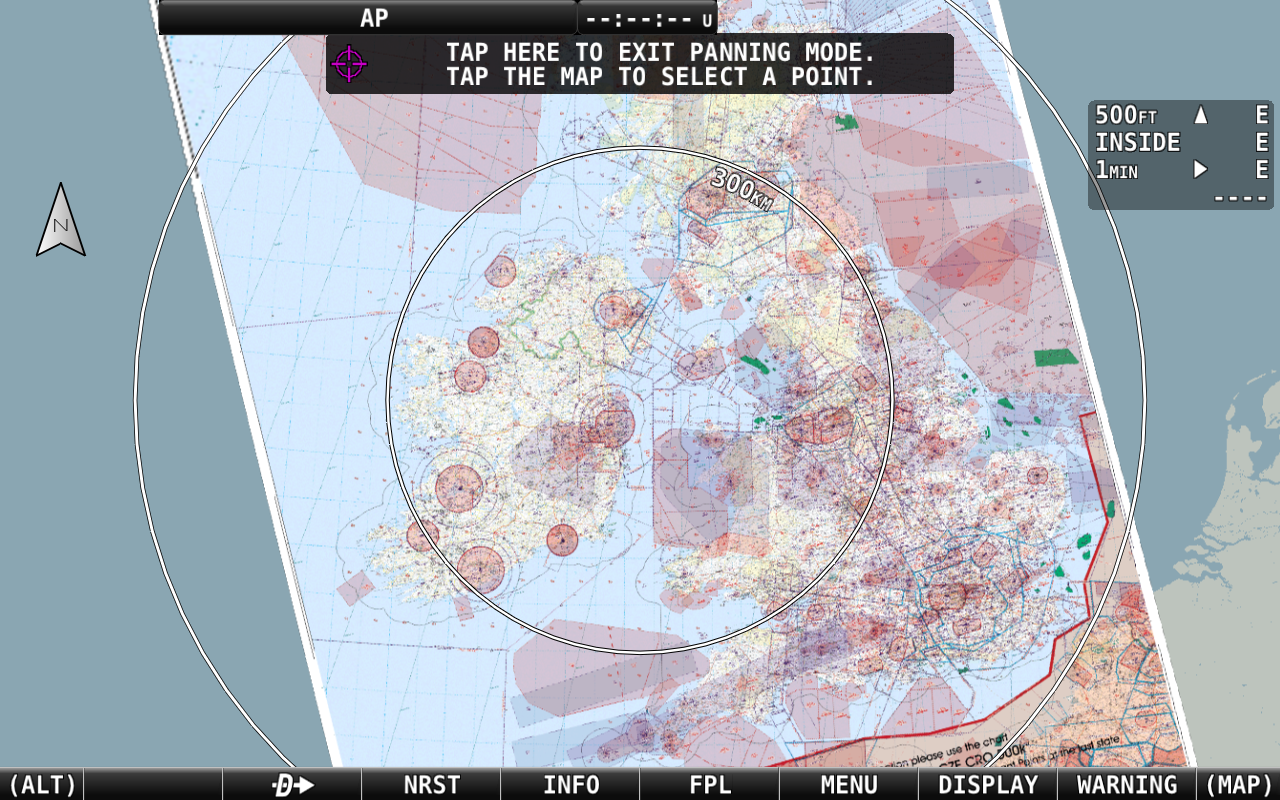Screen dimensions: 1280x800
Task: Select the (ALT) softkey
Action: click(x=42, y=785)
